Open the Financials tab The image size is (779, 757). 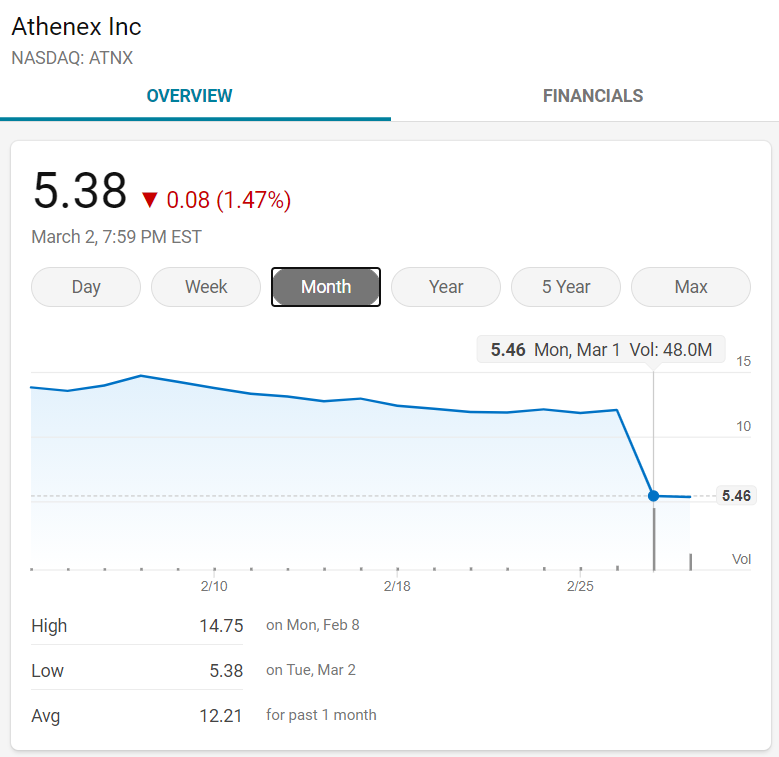pyautogui.click(x=592, y=96)
